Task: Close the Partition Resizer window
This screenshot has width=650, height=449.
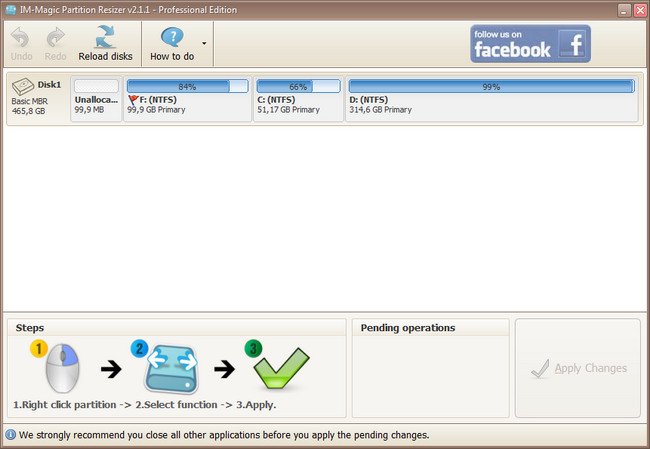Action: [640, 10]
